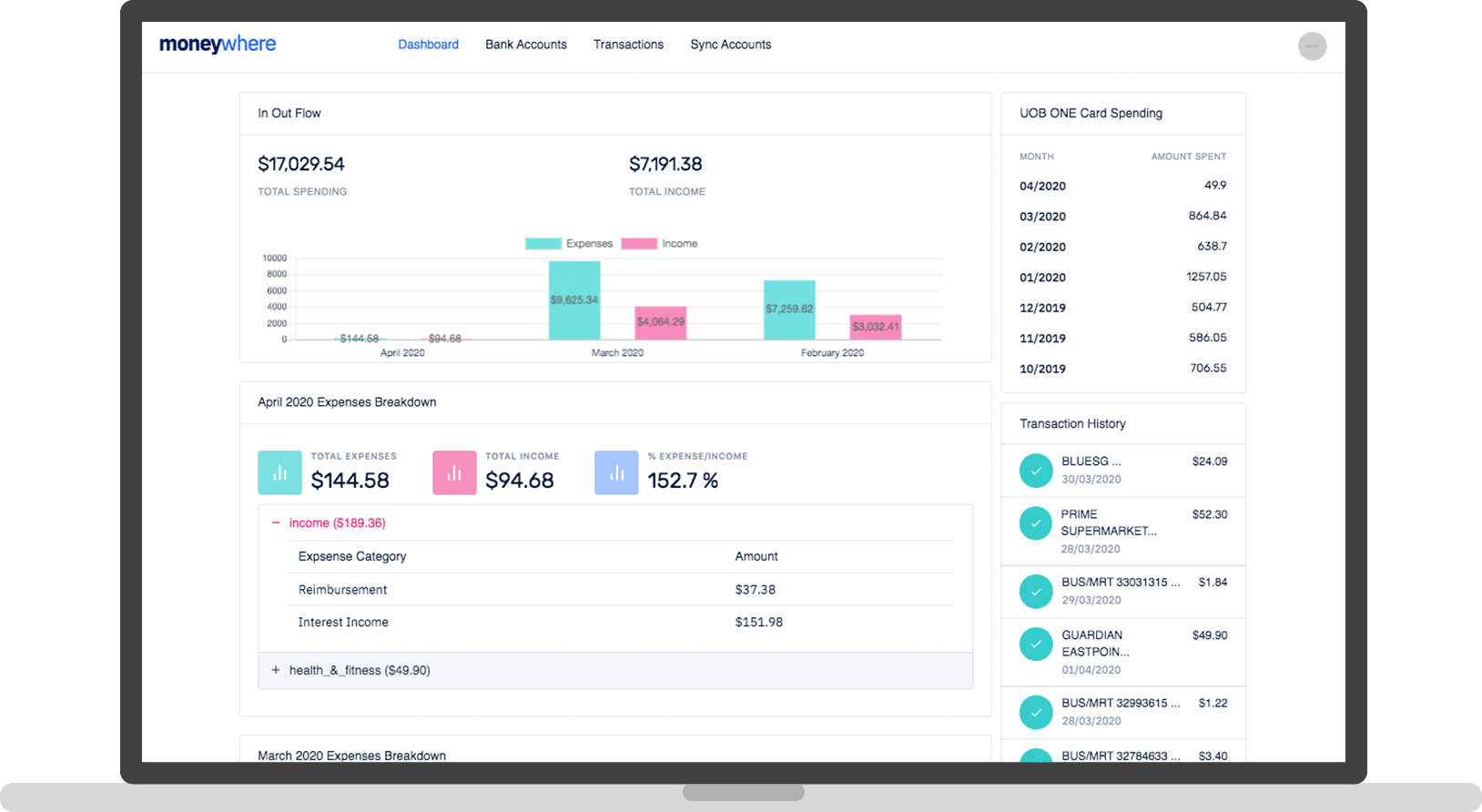Click the PRIME SUPERMARKET amount $52.30
The width and height of the screenshot is (1482, 812).
1210,514
